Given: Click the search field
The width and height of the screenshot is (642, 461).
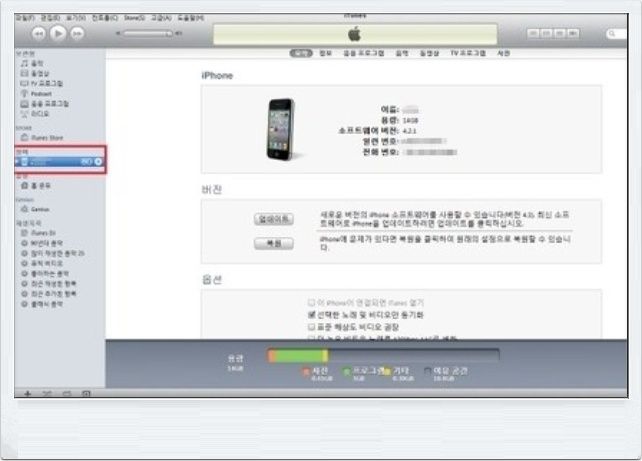Looking at the screenshot, I should point(617,34).
